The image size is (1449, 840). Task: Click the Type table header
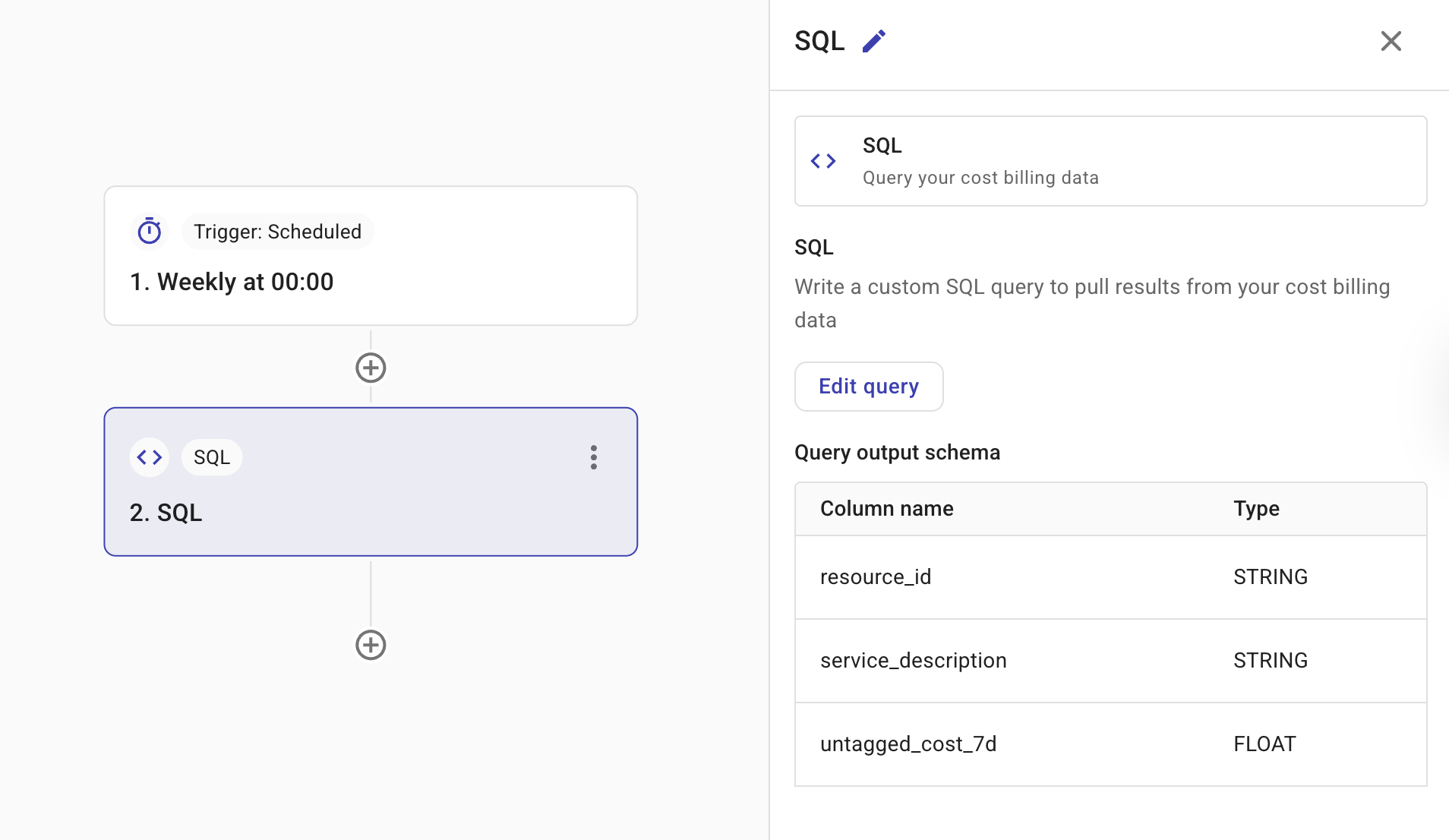(1255, 508)
